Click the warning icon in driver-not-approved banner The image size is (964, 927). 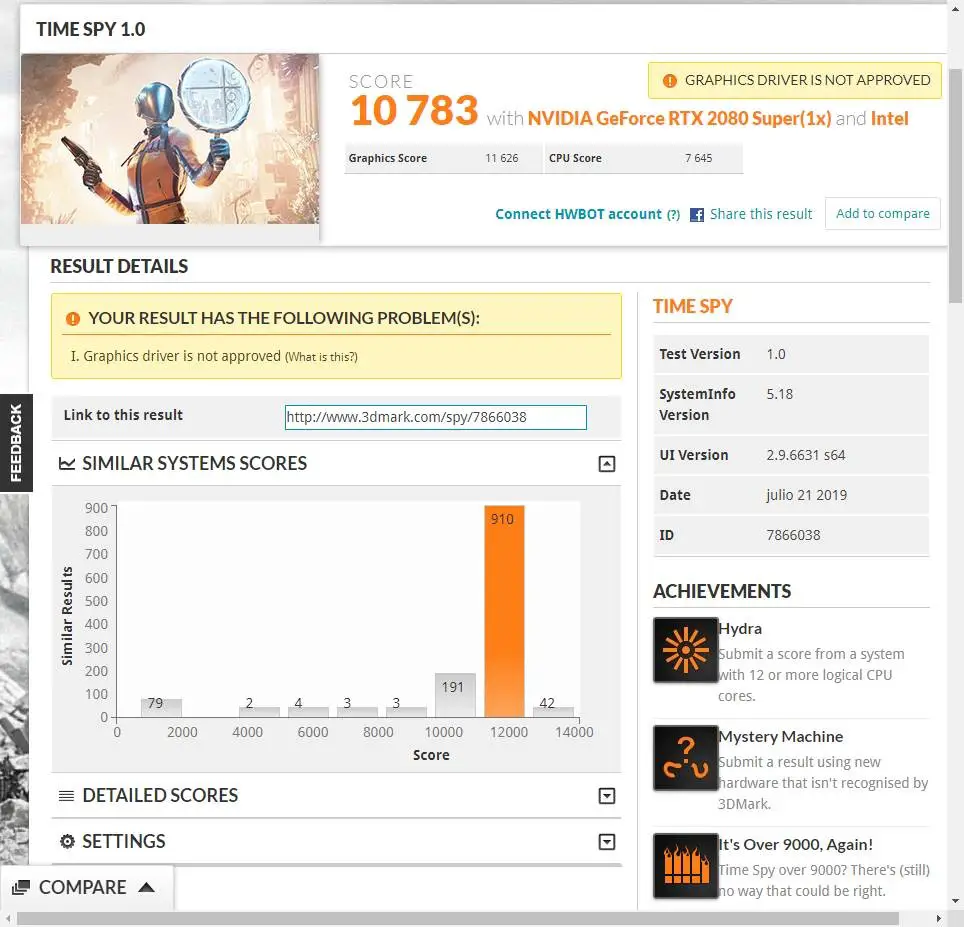click(670, 81)
